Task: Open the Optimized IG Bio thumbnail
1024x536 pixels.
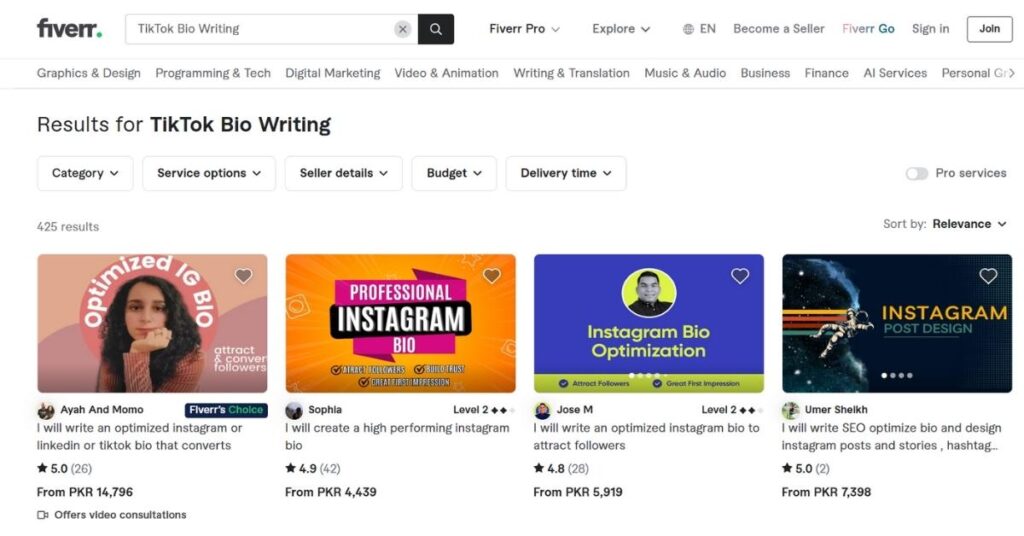Action: pos(152,323)
